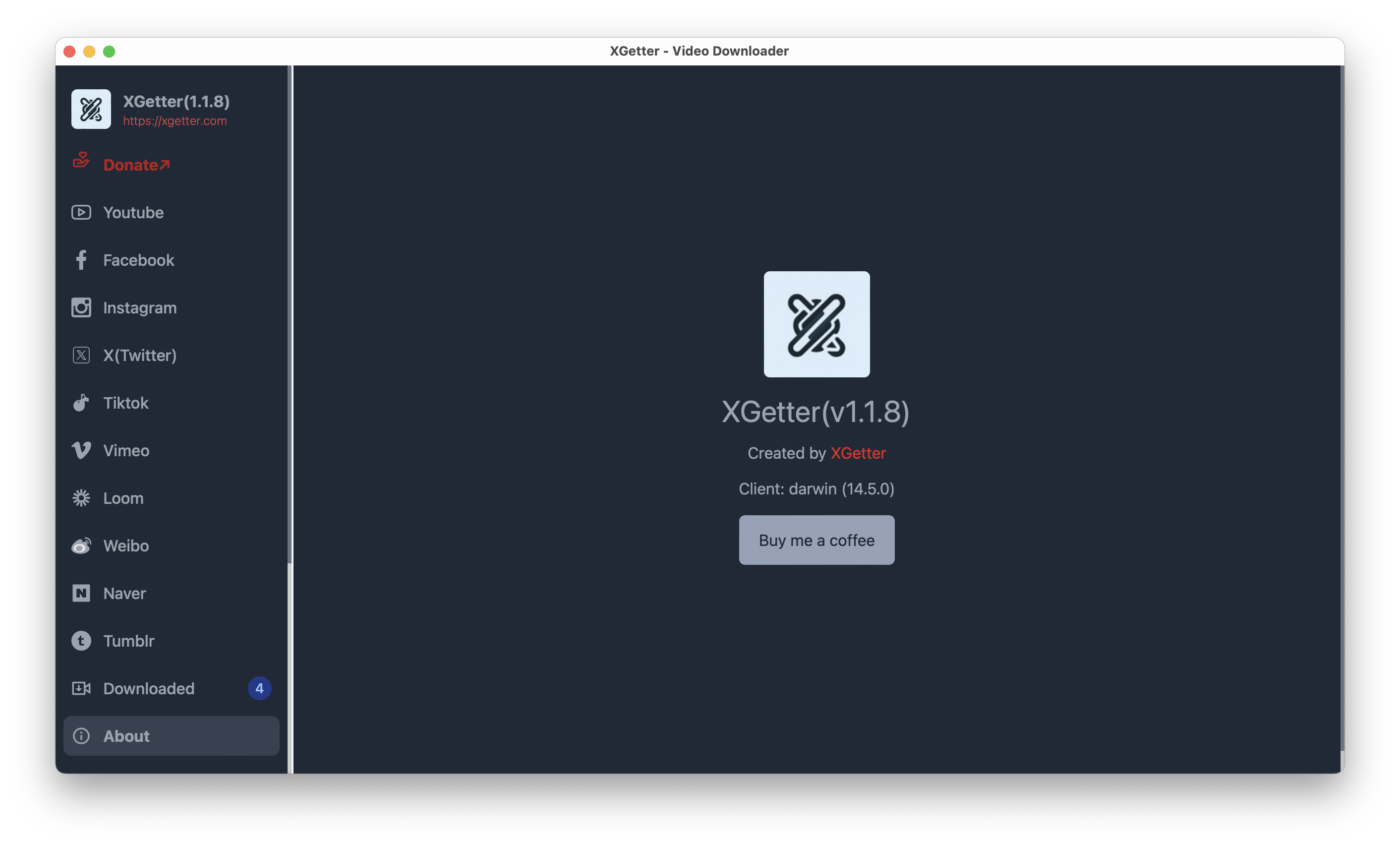1400x847 pixels.
Task: Select the About sidebar item
Action: (x=172, y=736)
